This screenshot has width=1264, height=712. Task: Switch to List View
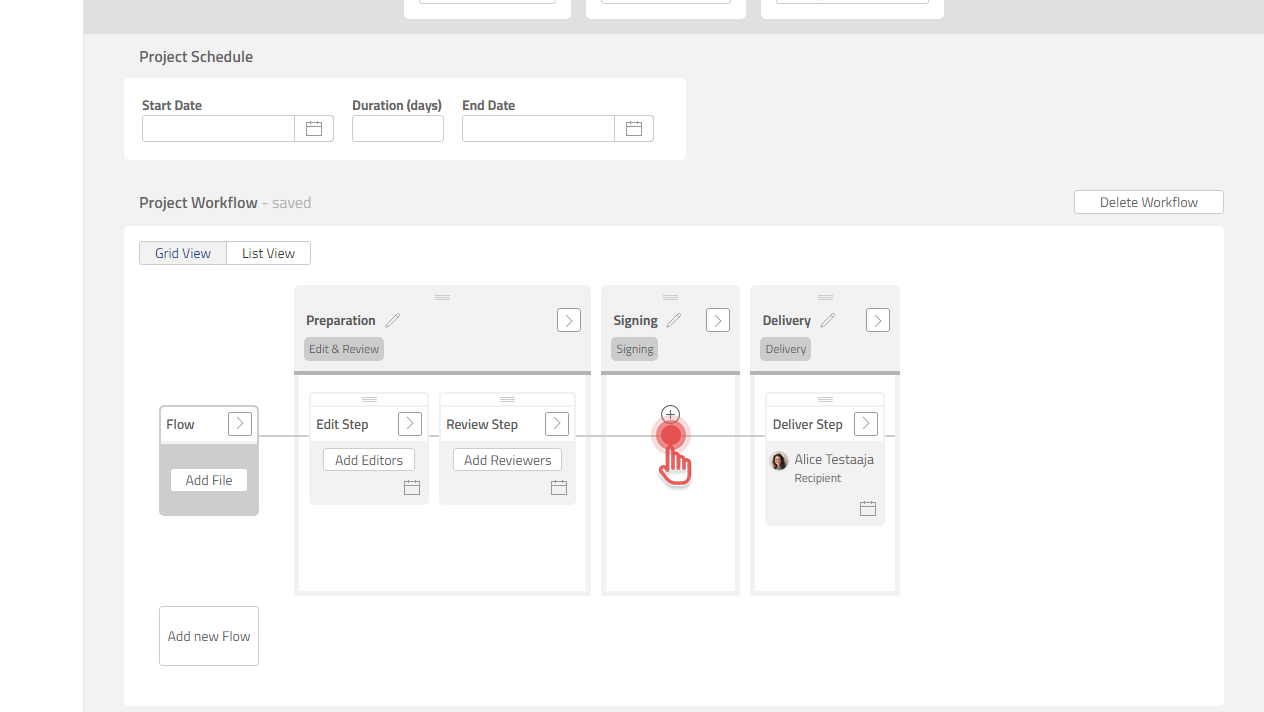pos(268,254)
